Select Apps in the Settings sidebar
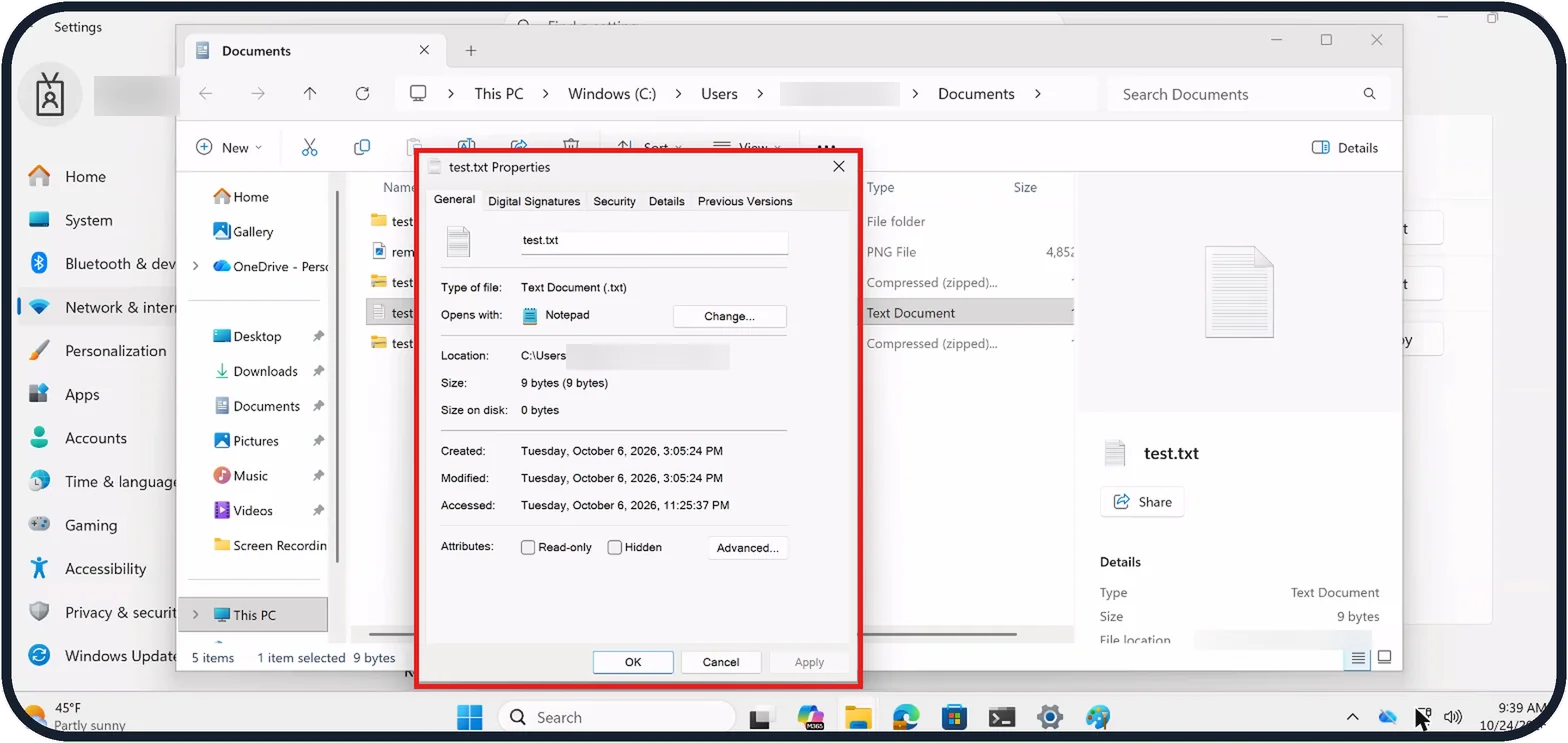This screenshot has width=1568, height=743. [82, 394]
